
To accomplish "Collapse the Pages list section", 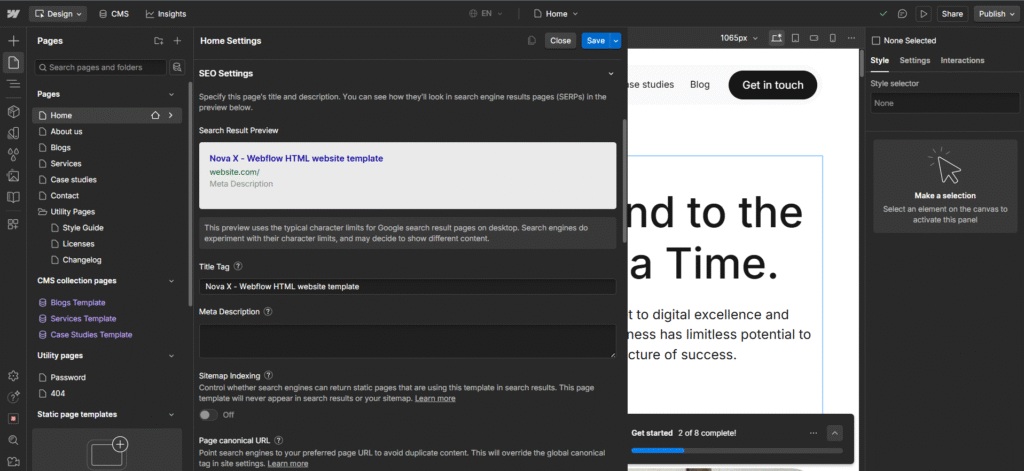I will 172,94.
